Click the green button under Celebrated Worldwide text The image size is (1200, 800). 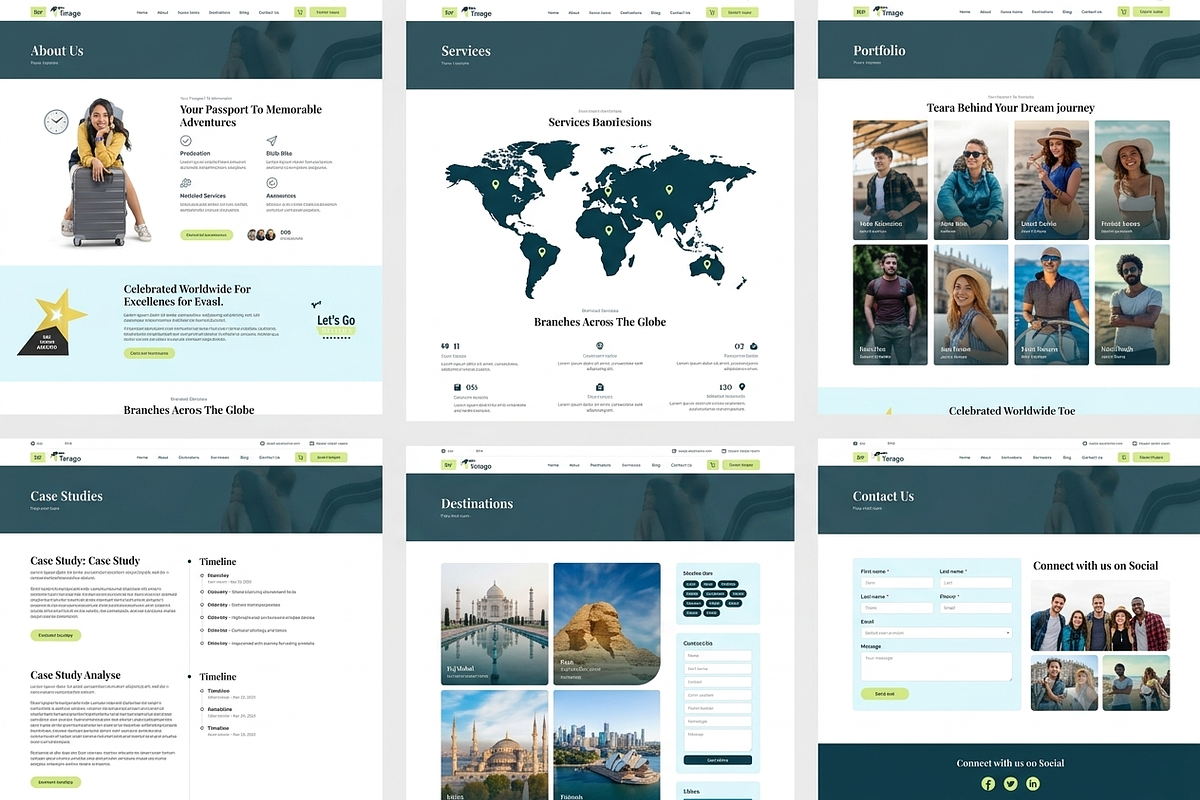click(x=149, y=353)
